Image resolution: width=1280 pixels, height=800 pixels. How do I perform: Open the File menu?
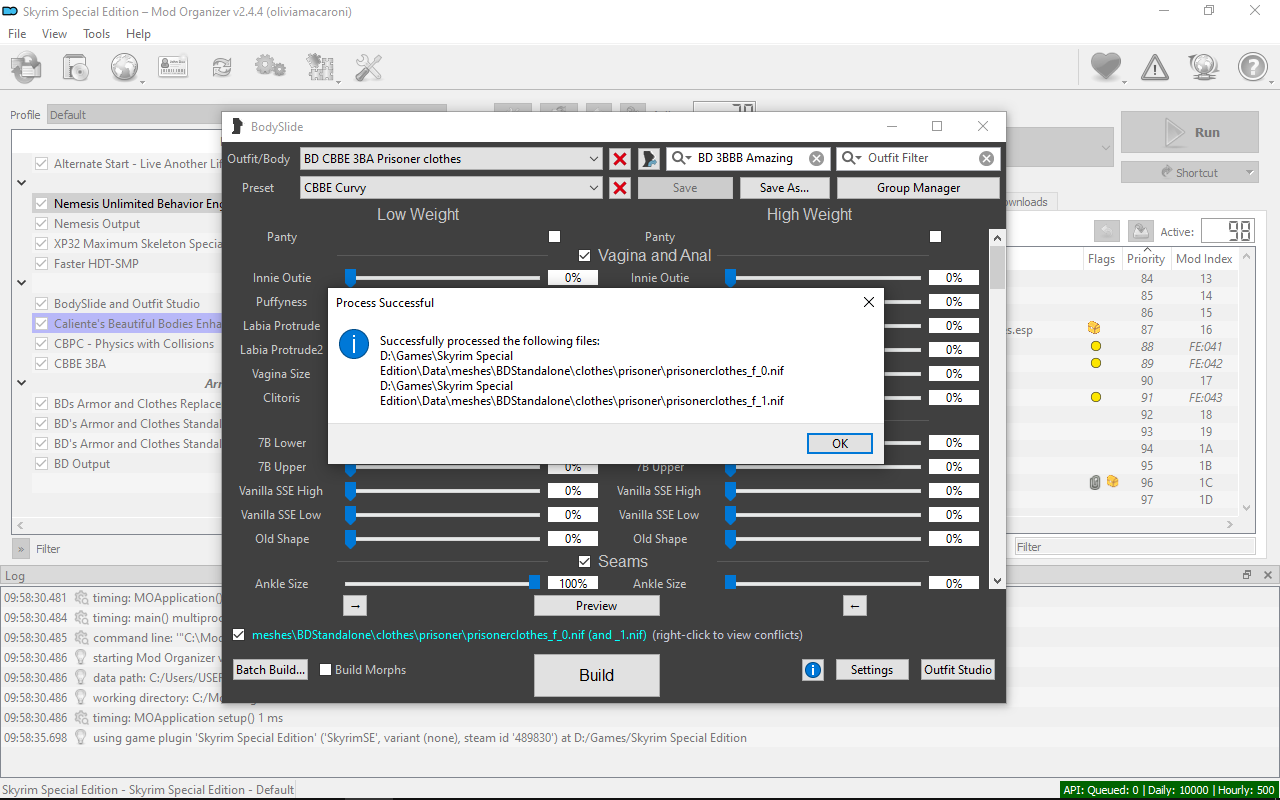point(17,34)
